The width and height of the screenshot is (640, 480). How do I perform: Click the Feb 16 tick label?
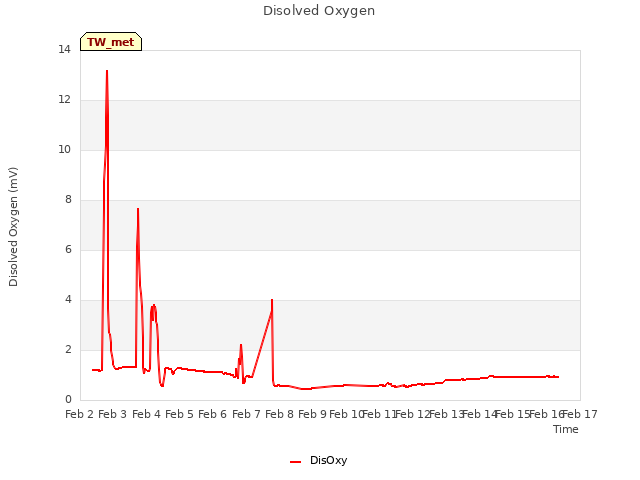pyautogui.click(x=546, y=414)
